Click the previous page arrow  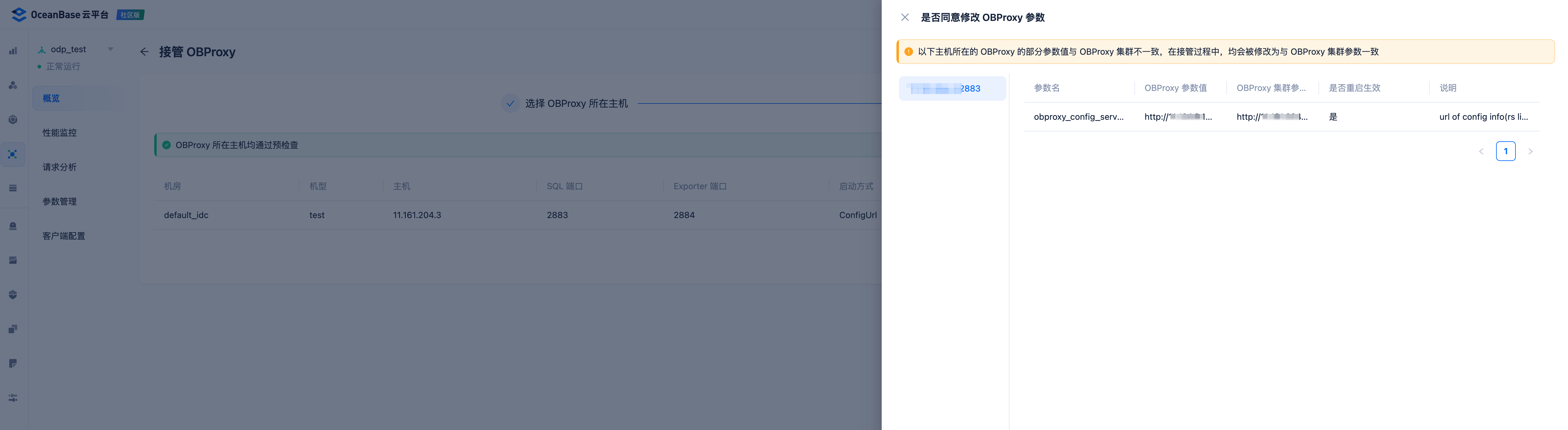click(1481, 151)
